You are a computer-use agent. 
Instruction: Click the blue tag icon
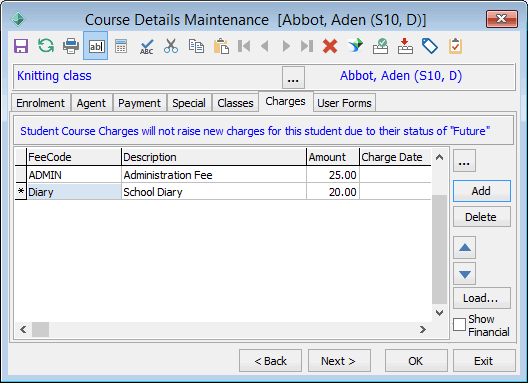click(430, 46)
